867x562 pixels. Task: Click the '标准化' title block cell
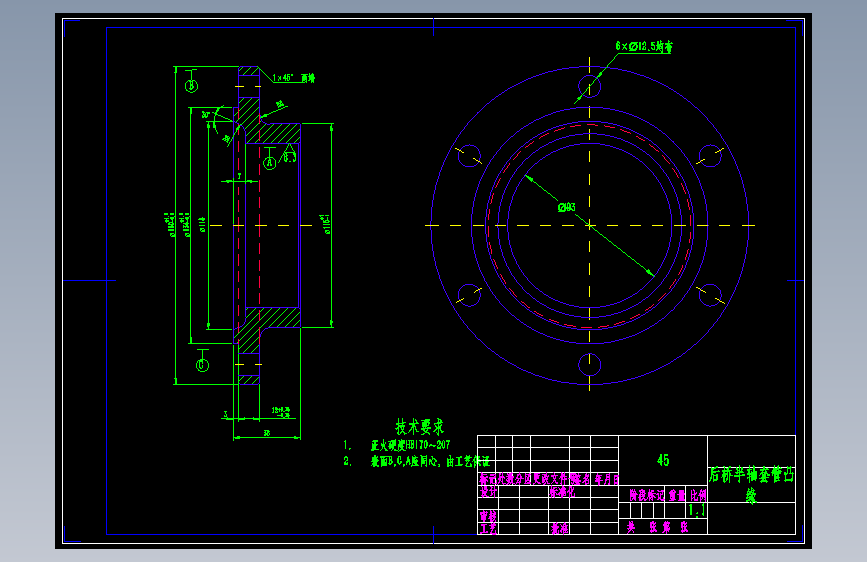(562, 492)
